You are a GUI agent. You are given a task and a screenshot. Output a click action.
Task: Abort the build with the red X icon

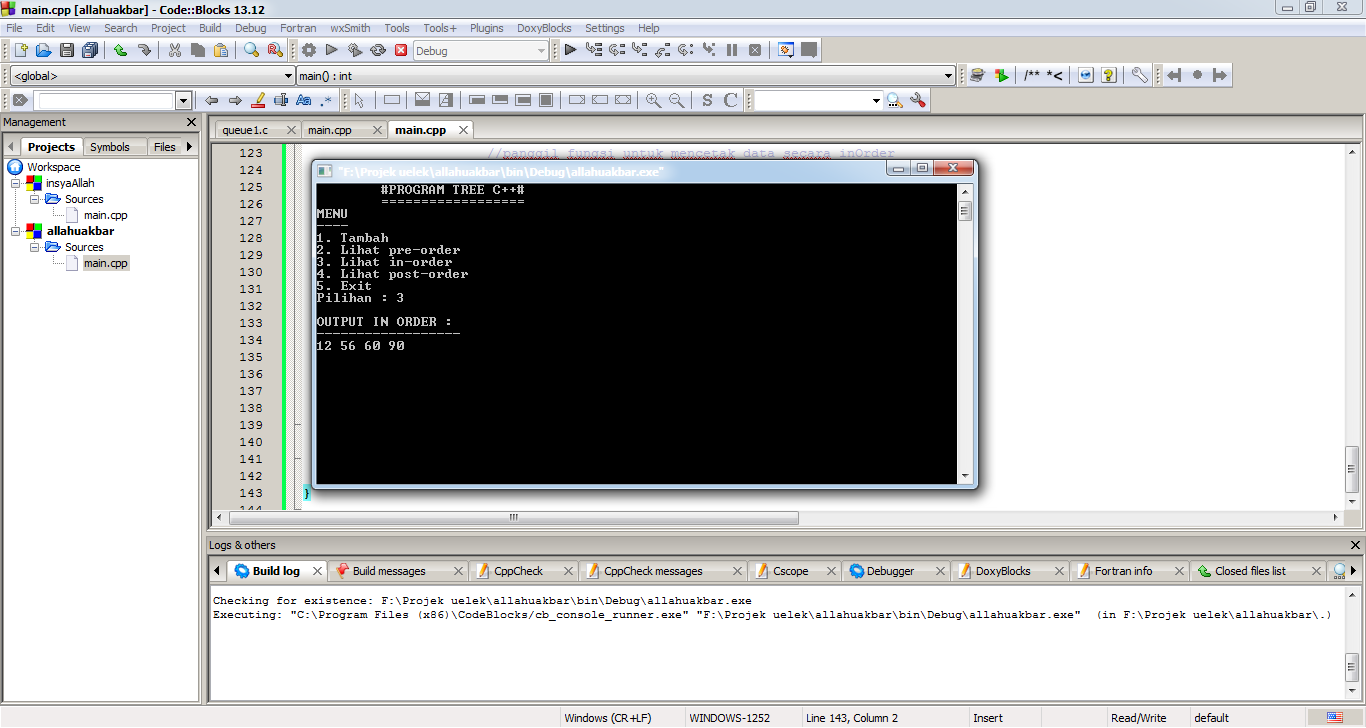401,50
